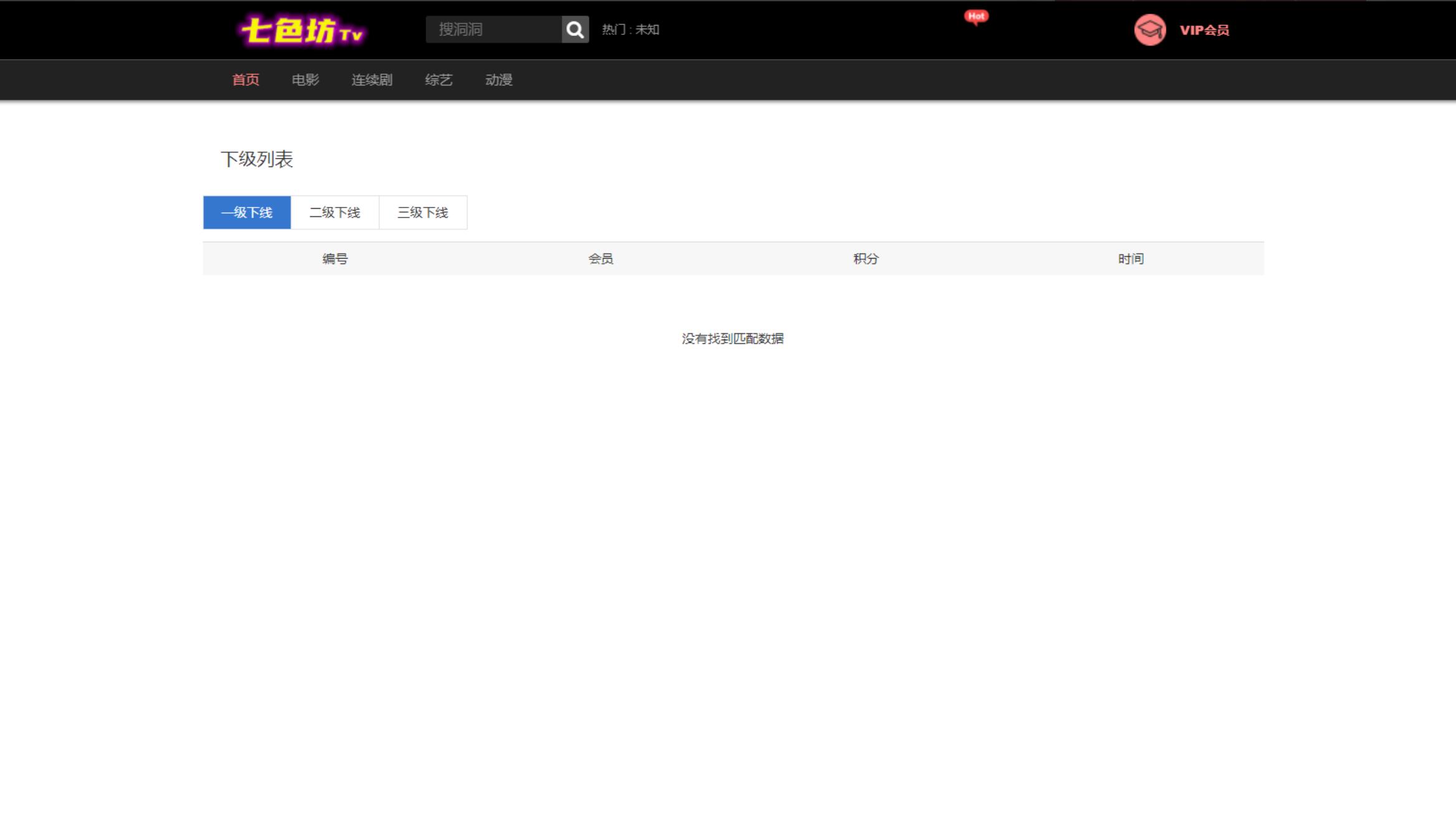This screenshot has height=840, width=1456.
Task: Click the 会员 column header
Action: coord(601,259)
